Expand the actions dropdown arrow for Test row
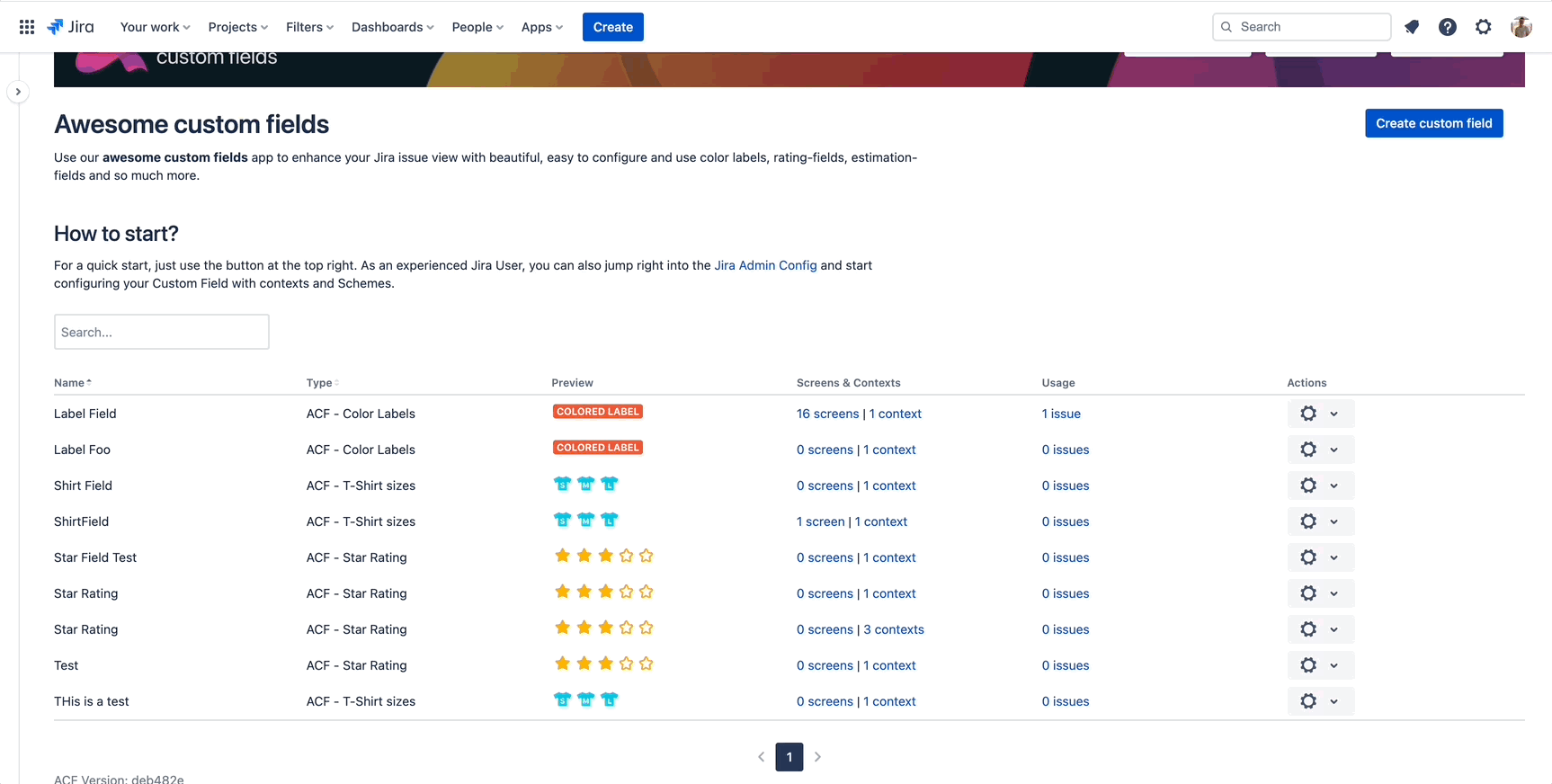1552x784 pixels. tap(1334, 665)
